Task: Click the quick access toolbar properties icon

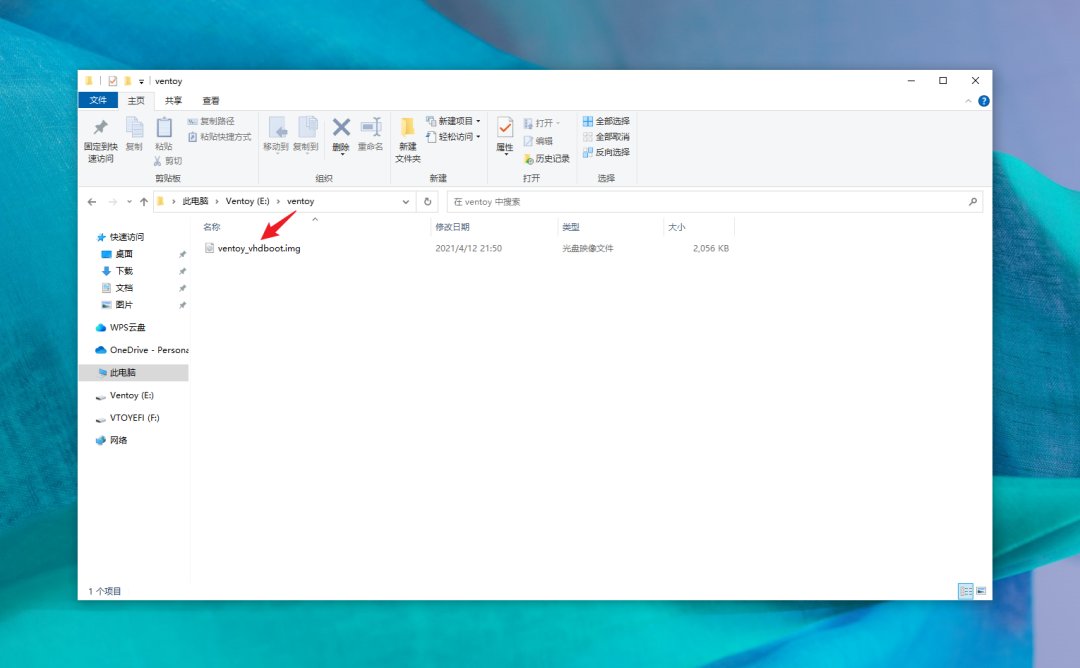Action: click(112, 81)
